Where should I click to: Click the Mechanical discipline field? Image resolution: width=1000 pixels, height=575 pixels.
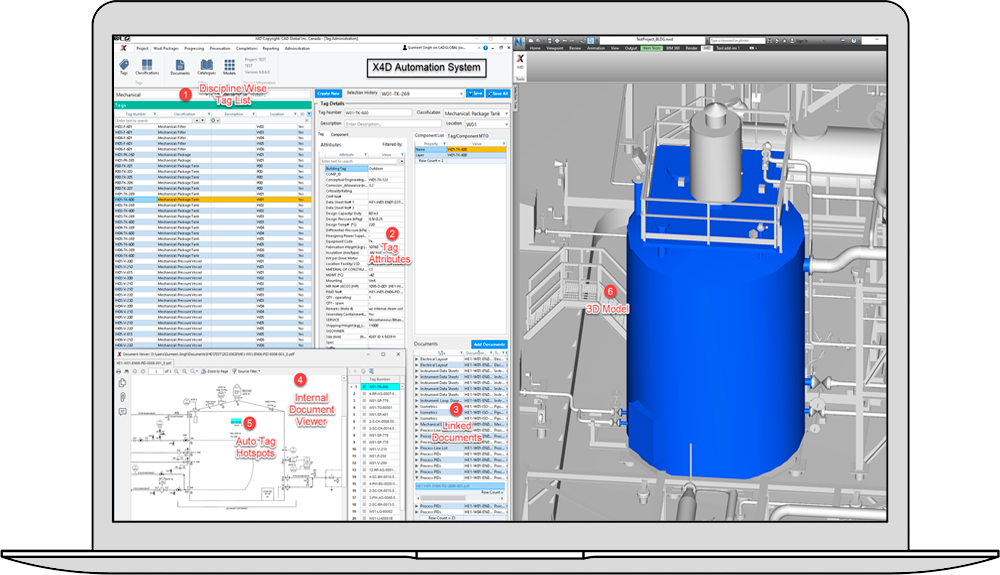click(x=162, y=94)
